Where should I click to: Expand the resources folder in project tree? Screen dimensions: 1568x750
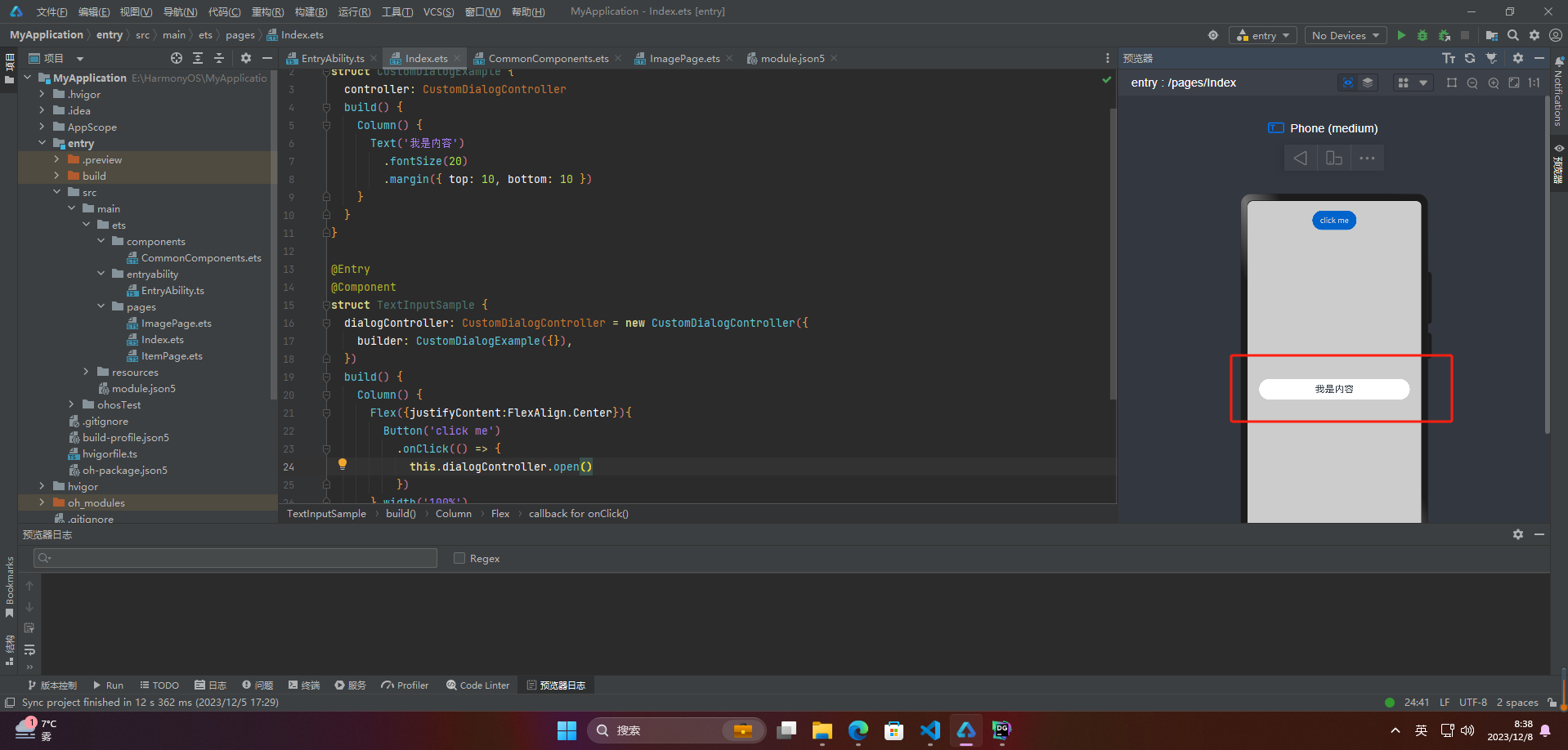[x=87, y=372]
